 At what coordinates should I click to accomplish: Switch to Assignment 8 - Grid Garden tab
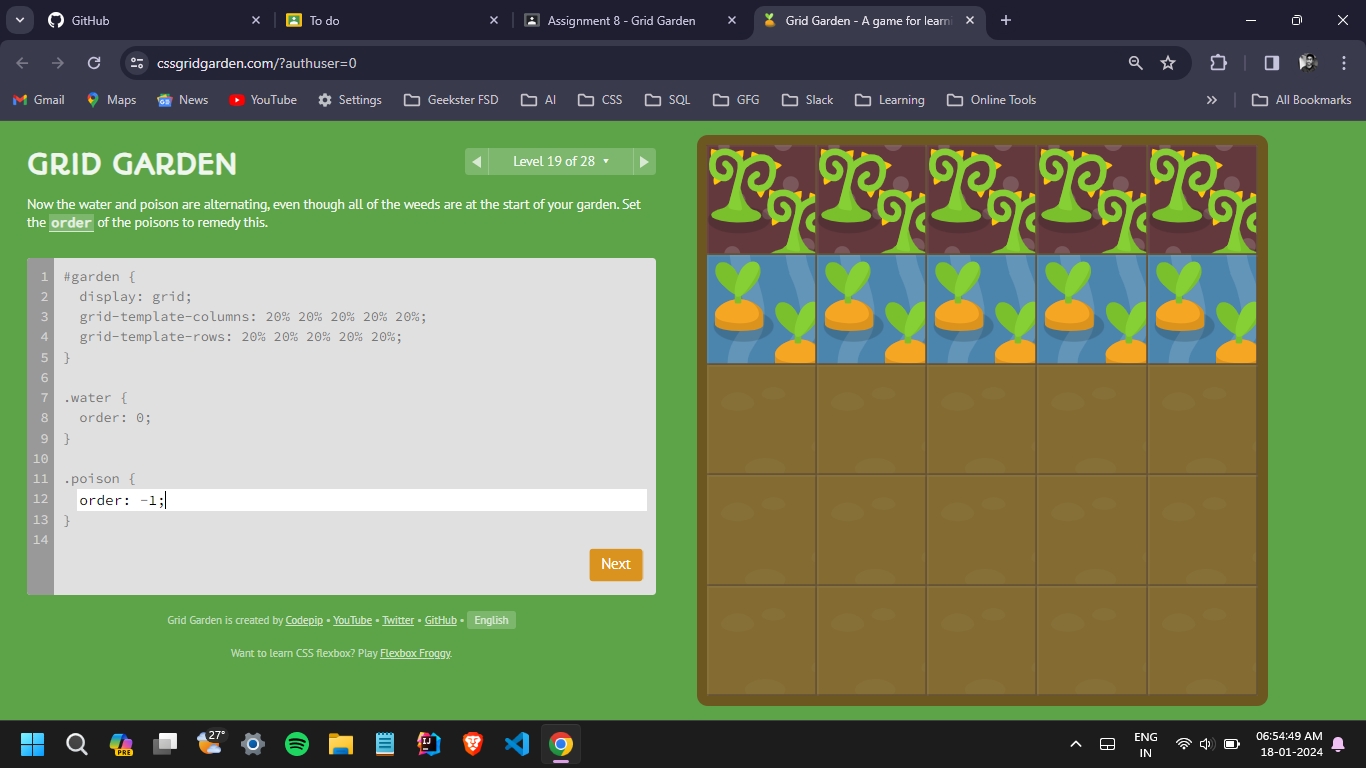click(x=630, y=20)
